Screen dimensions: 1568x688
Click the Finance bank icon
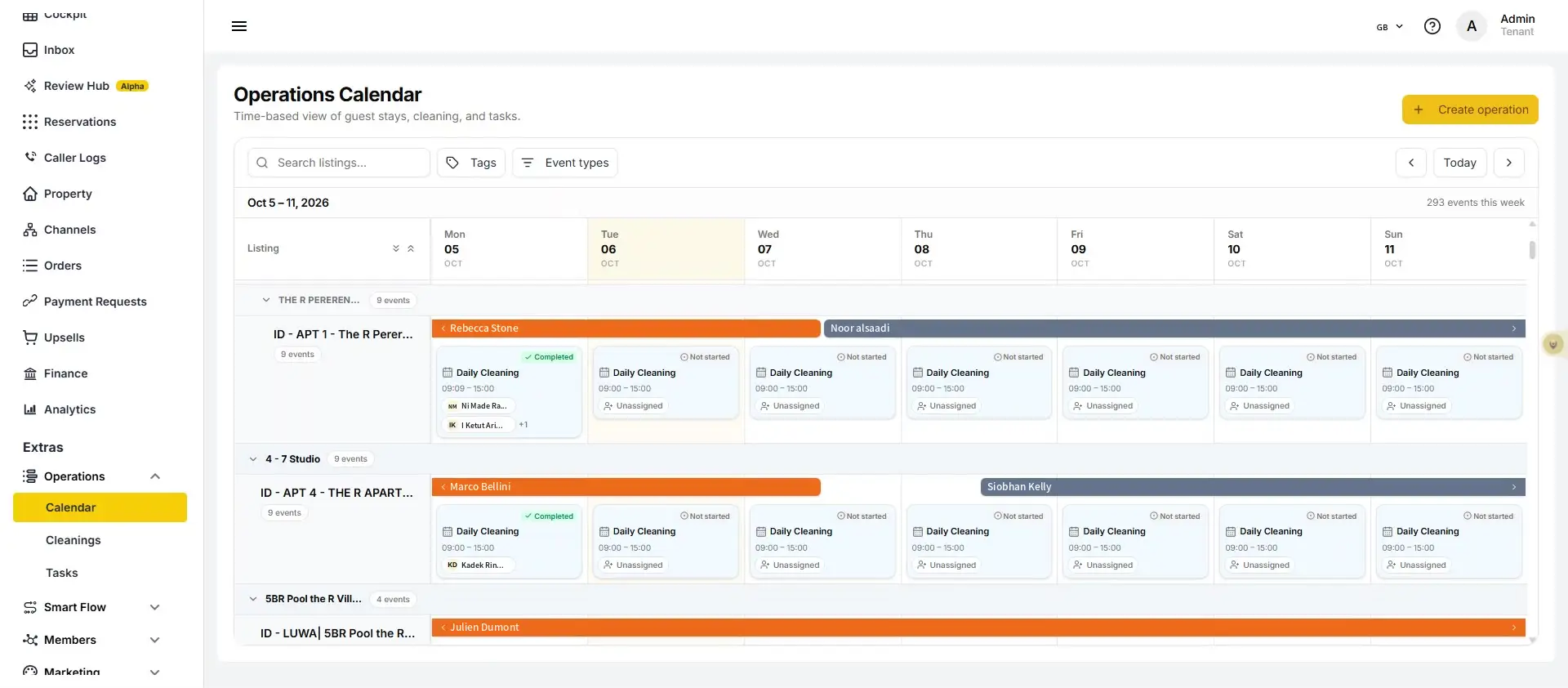pyautogui.click(x=30, y=373)
